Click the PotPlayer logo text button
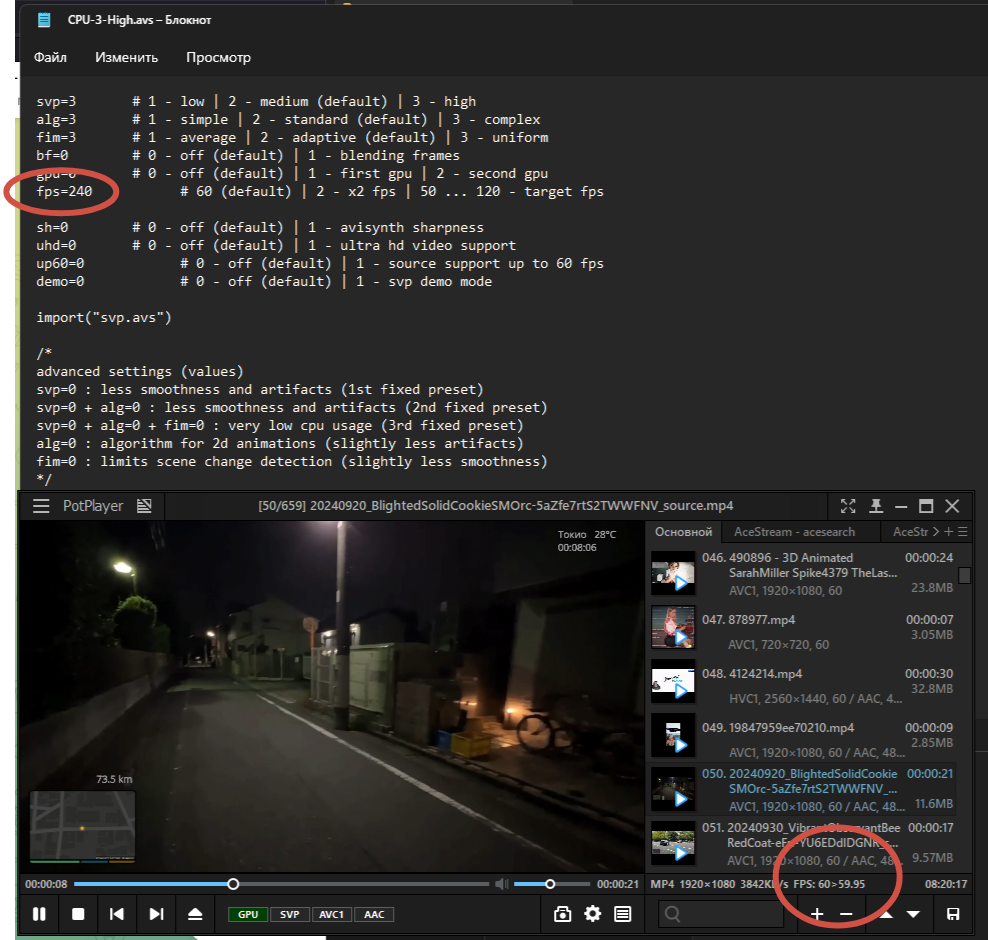This screenshot has height=940, width=988. point(93,506)
